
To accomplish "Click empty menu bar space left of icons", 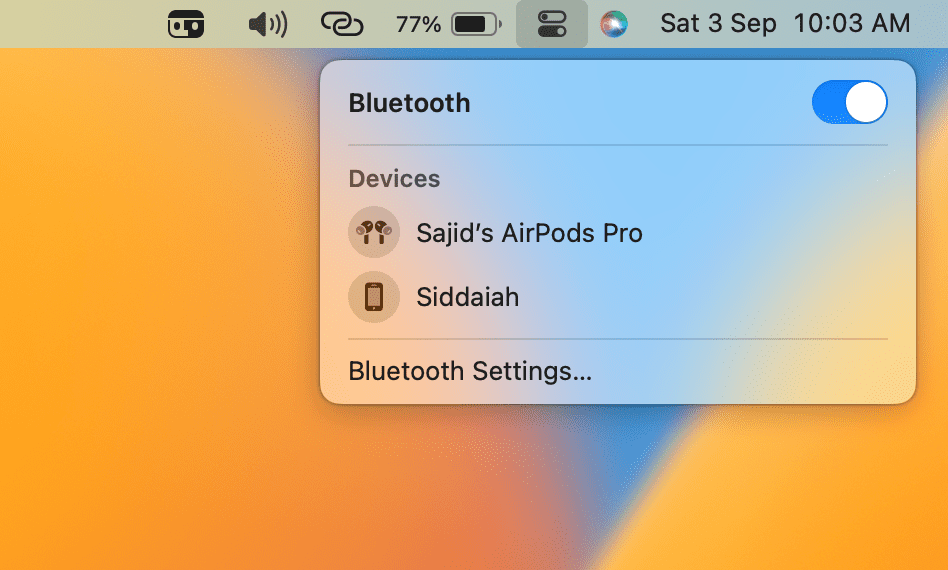I will pos(80,24).
